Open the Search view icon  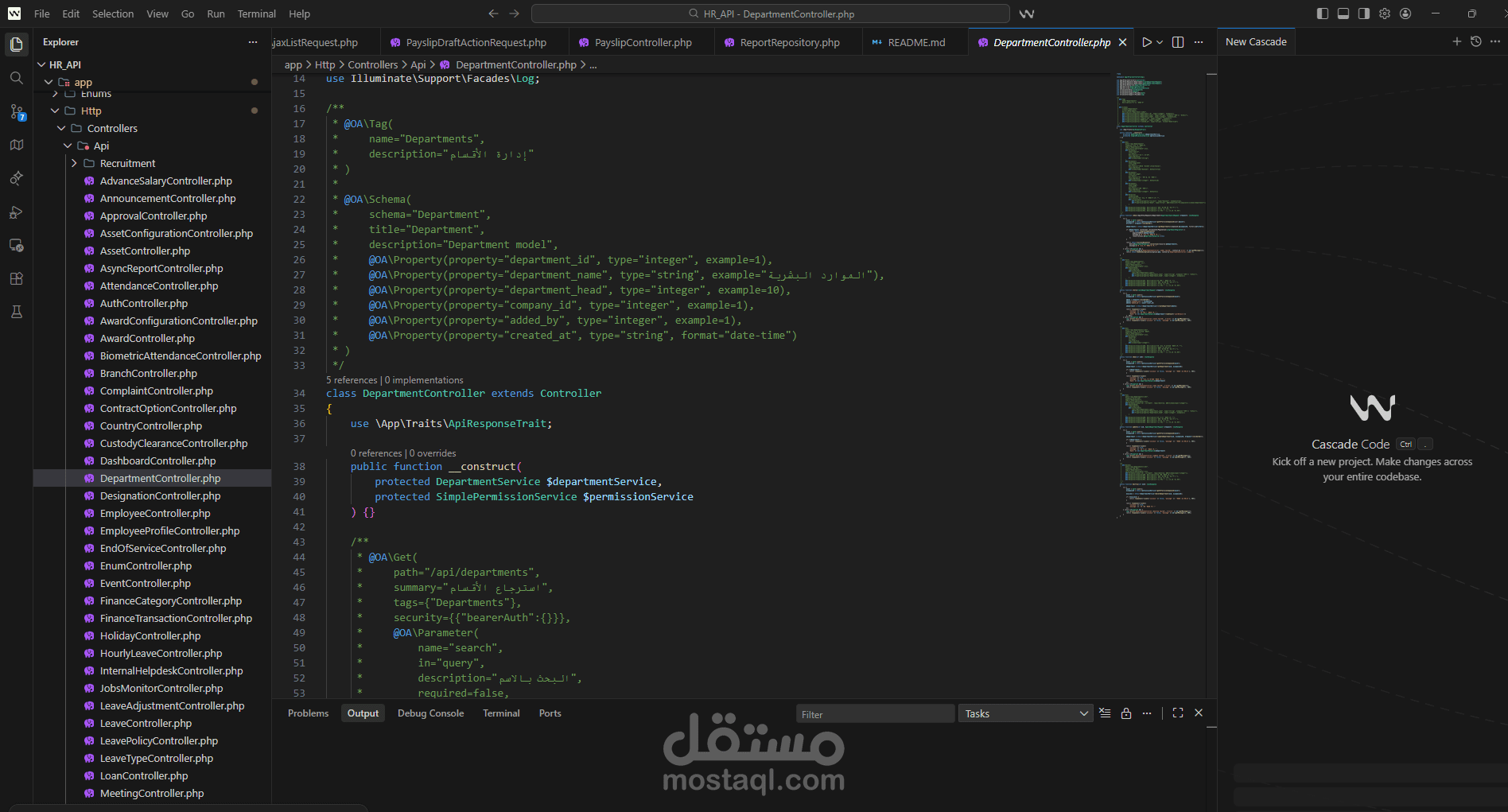pyautogui.click(x=16, y=78)
